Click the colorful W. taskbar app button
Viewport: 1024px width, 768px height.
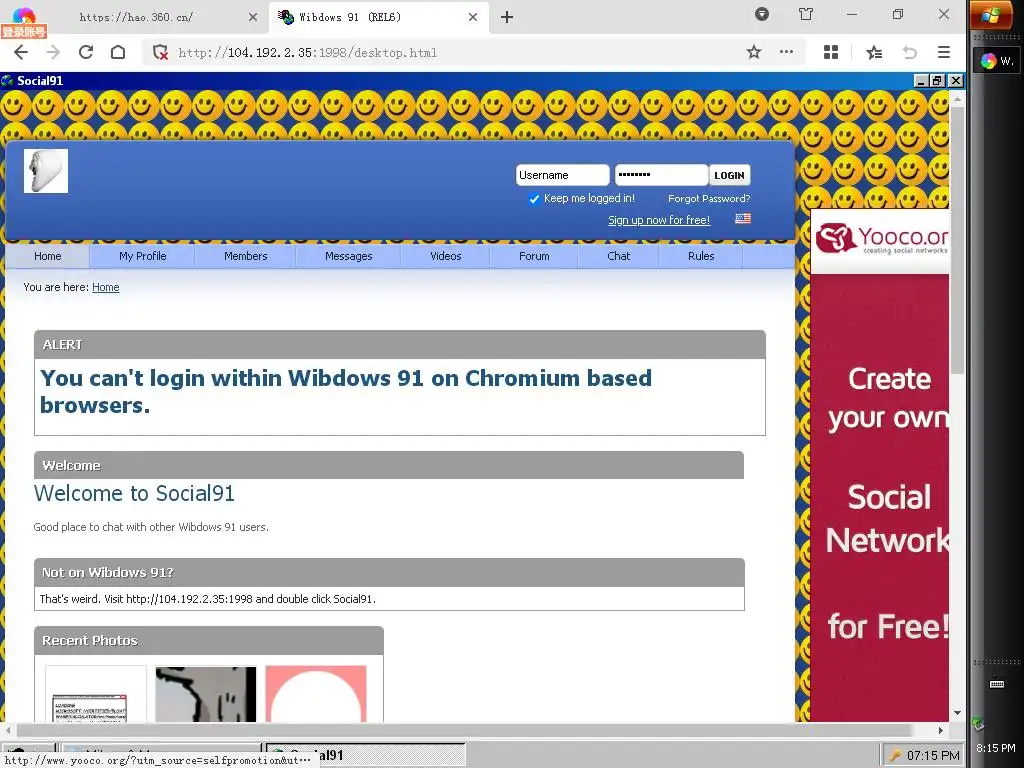pos(997,61)
